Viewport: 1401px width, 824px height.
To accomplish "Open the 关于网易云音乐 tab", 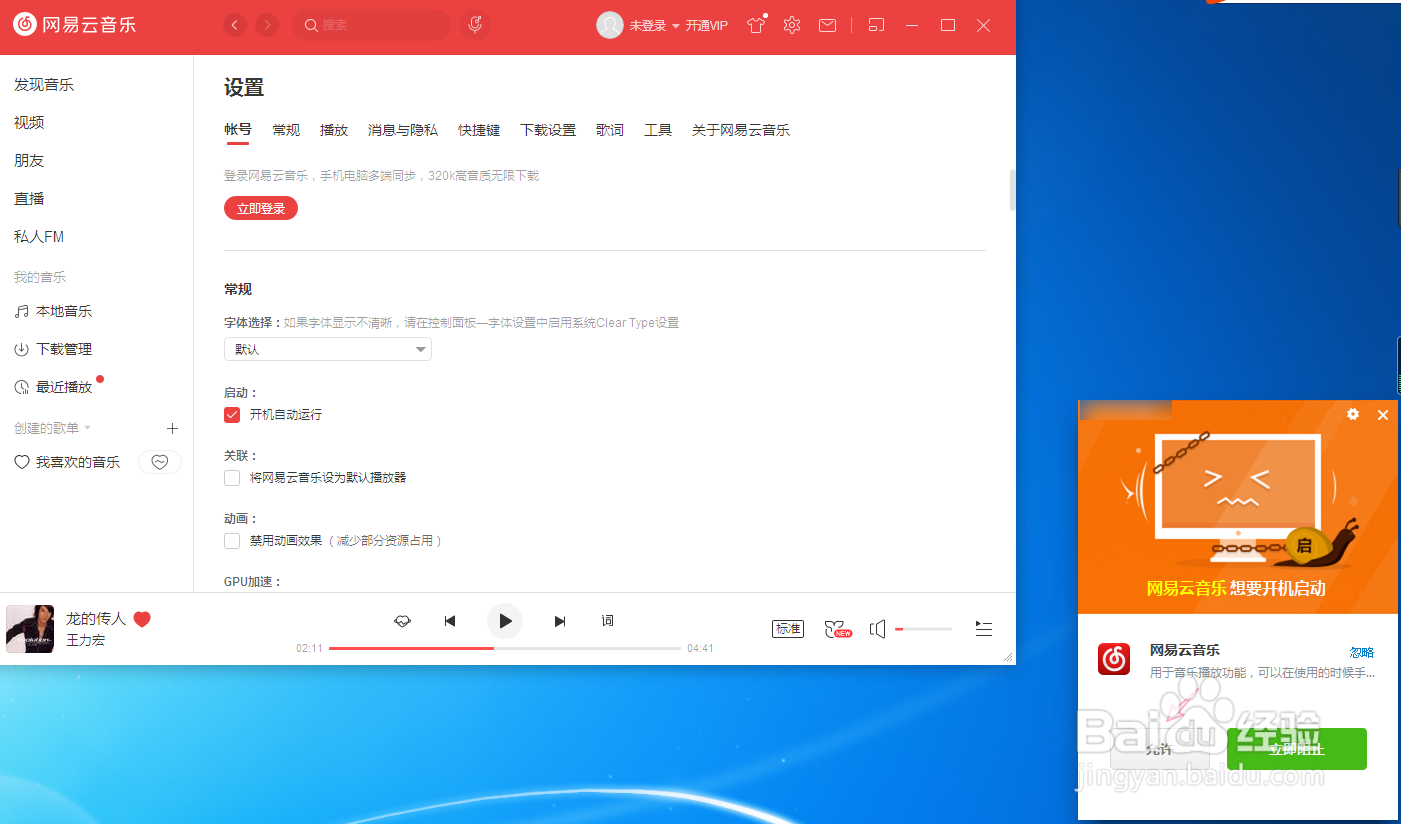I will pyautogui.click(x=741, y=130).
